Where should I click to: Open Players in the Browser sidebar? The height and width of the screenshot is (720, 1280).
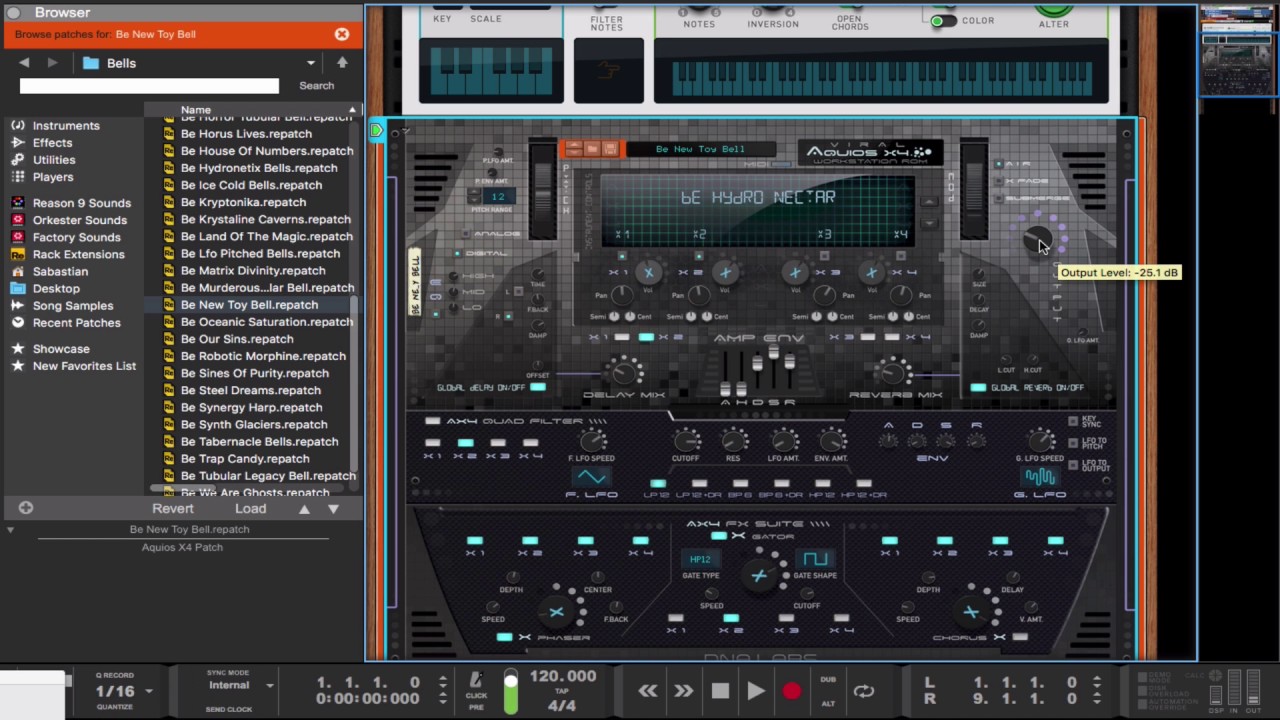pyautogui.click(x=53, y=177)
